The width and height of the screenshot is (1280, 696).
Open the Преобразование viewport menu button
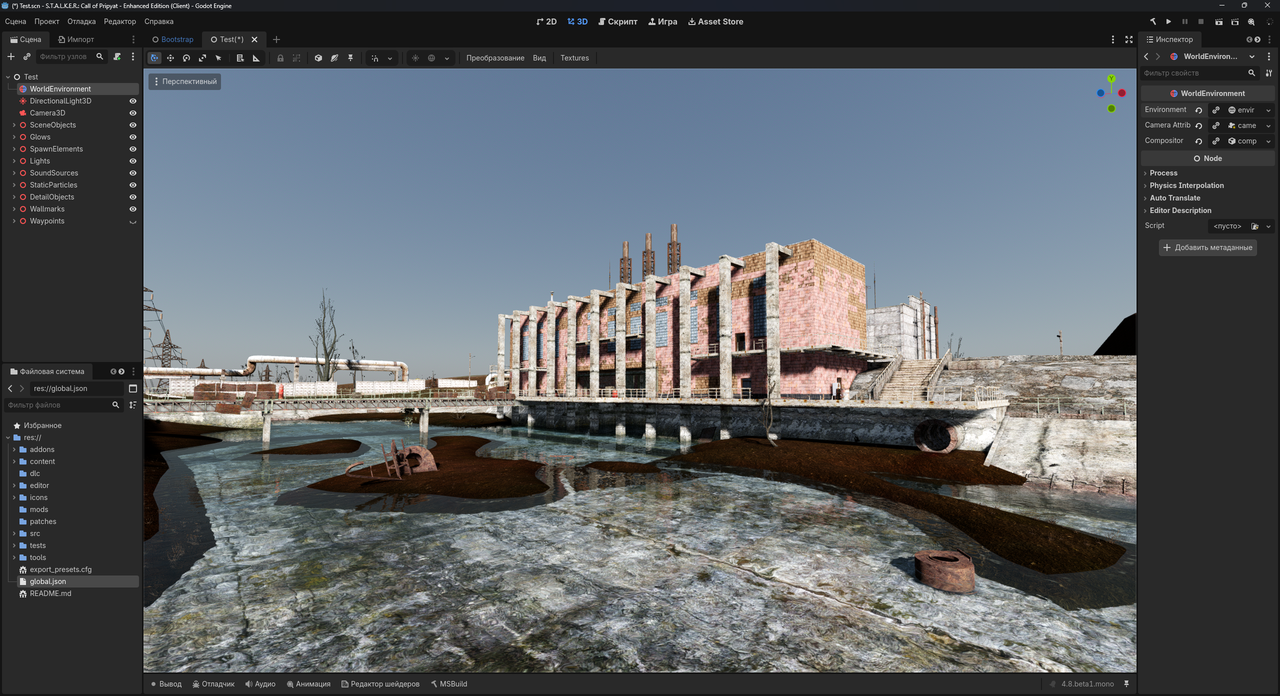point(495,58)
